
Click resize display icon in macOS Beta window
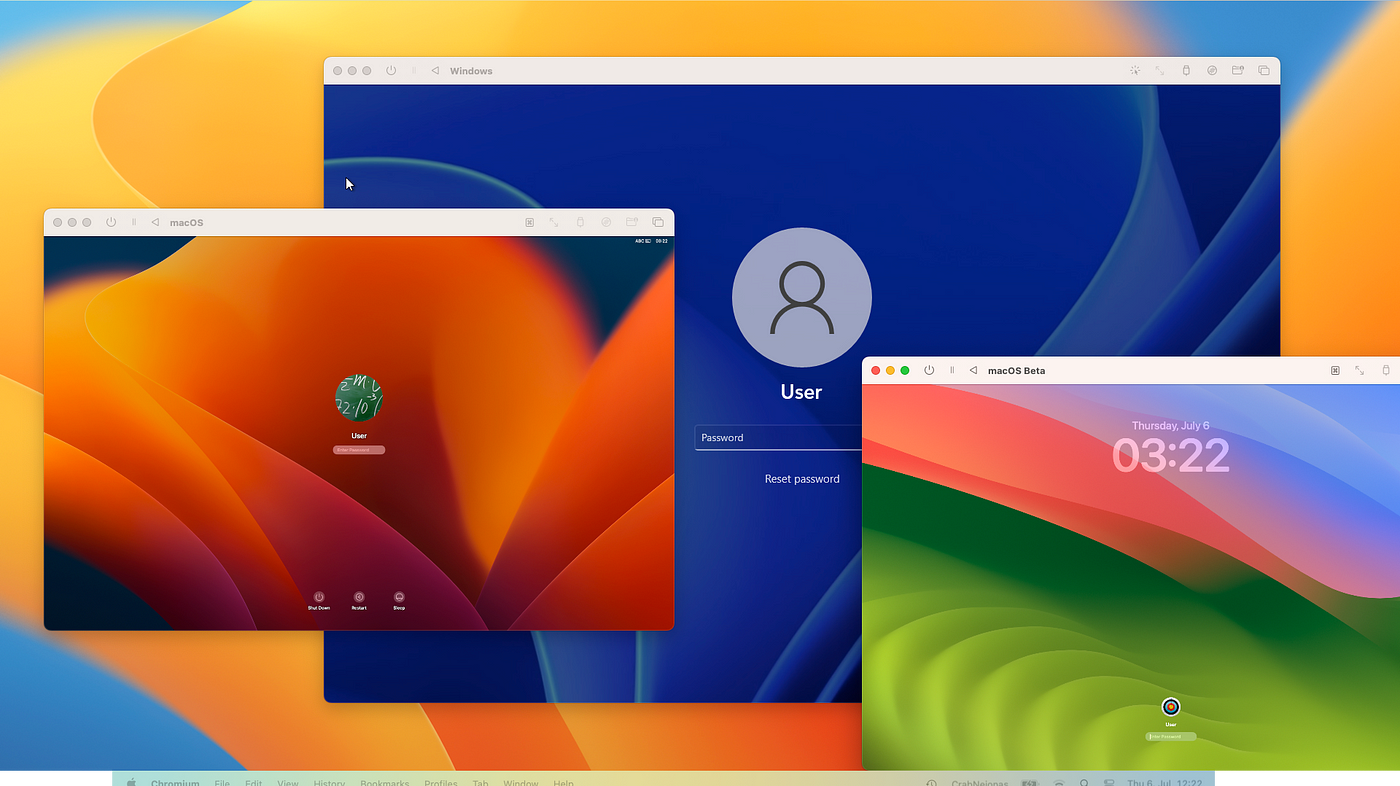pos(1360,370)
